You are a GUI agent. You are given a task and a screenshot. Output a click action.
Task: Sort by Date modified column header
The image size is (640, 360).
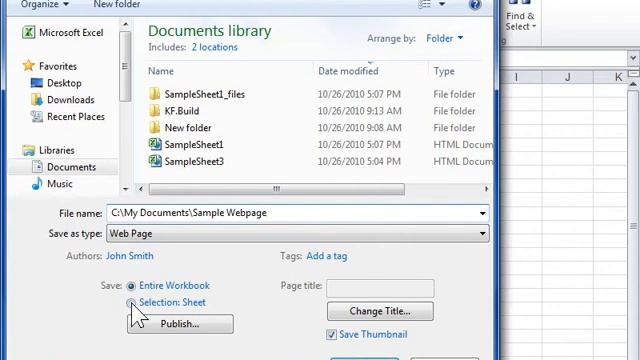point(348,71)
